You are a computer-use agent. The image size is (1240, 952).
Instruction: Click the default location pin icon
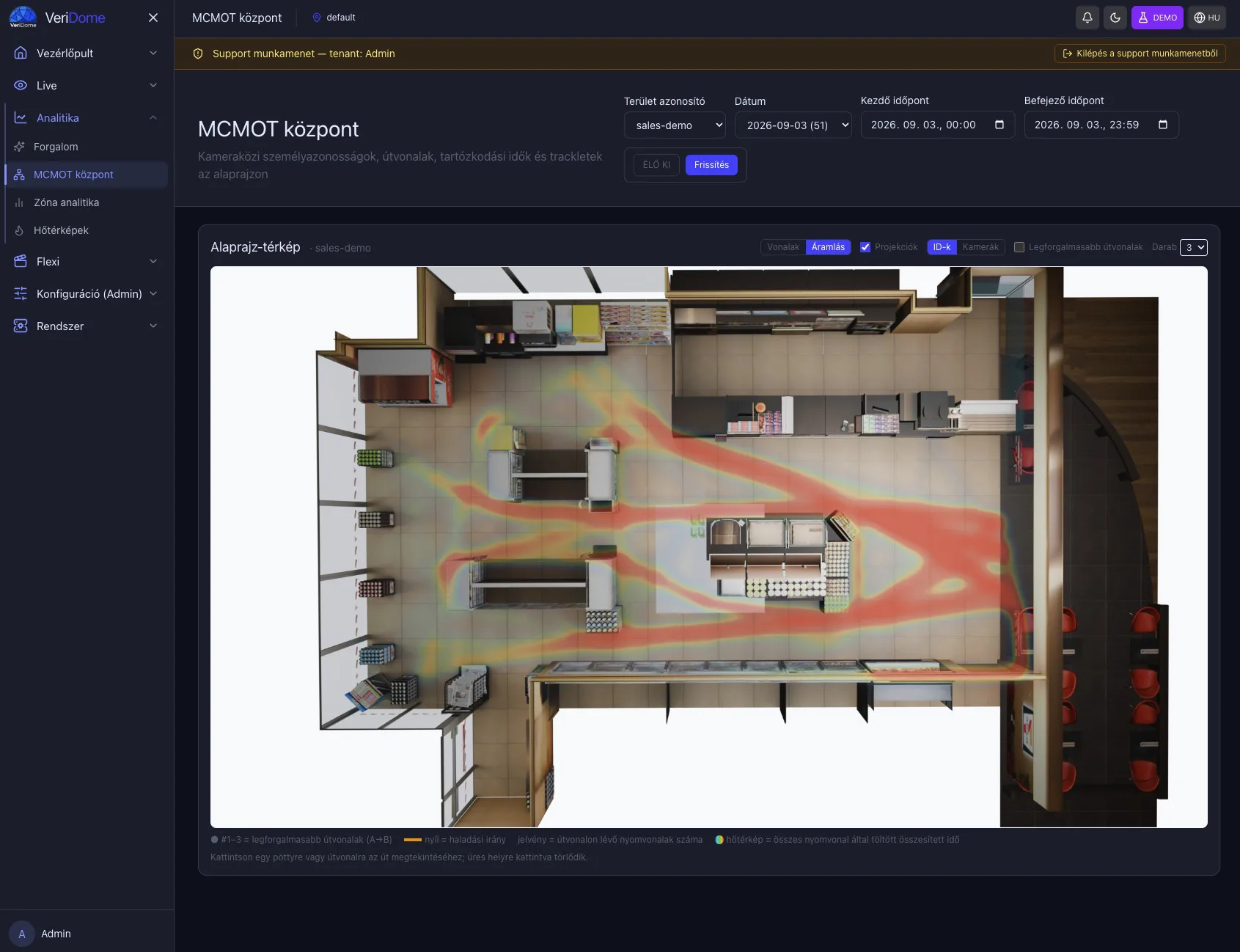pyautogui.click(x=317, y=18)
